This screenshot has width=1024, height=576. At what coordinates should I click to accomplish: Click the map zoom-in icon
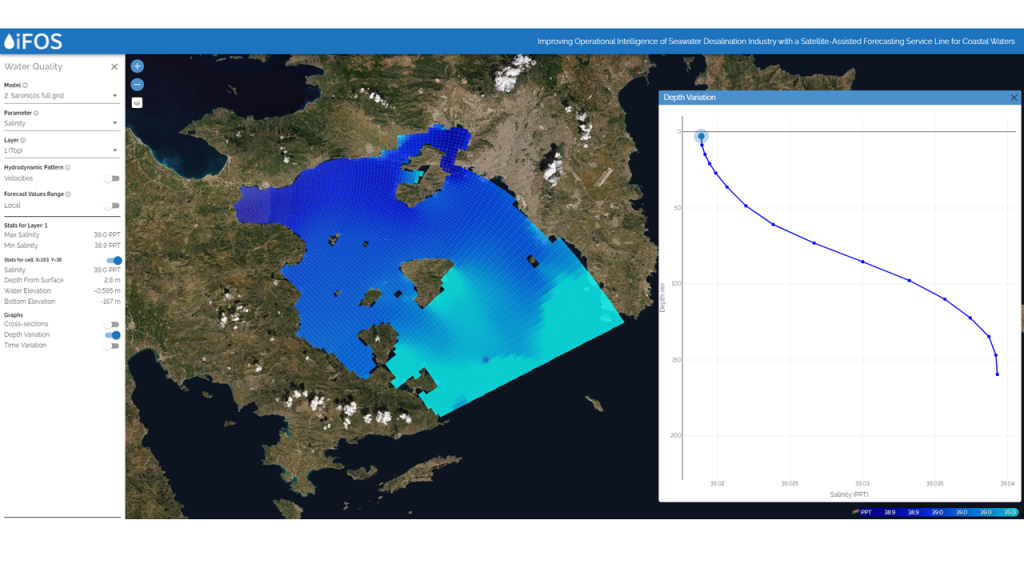136,65
